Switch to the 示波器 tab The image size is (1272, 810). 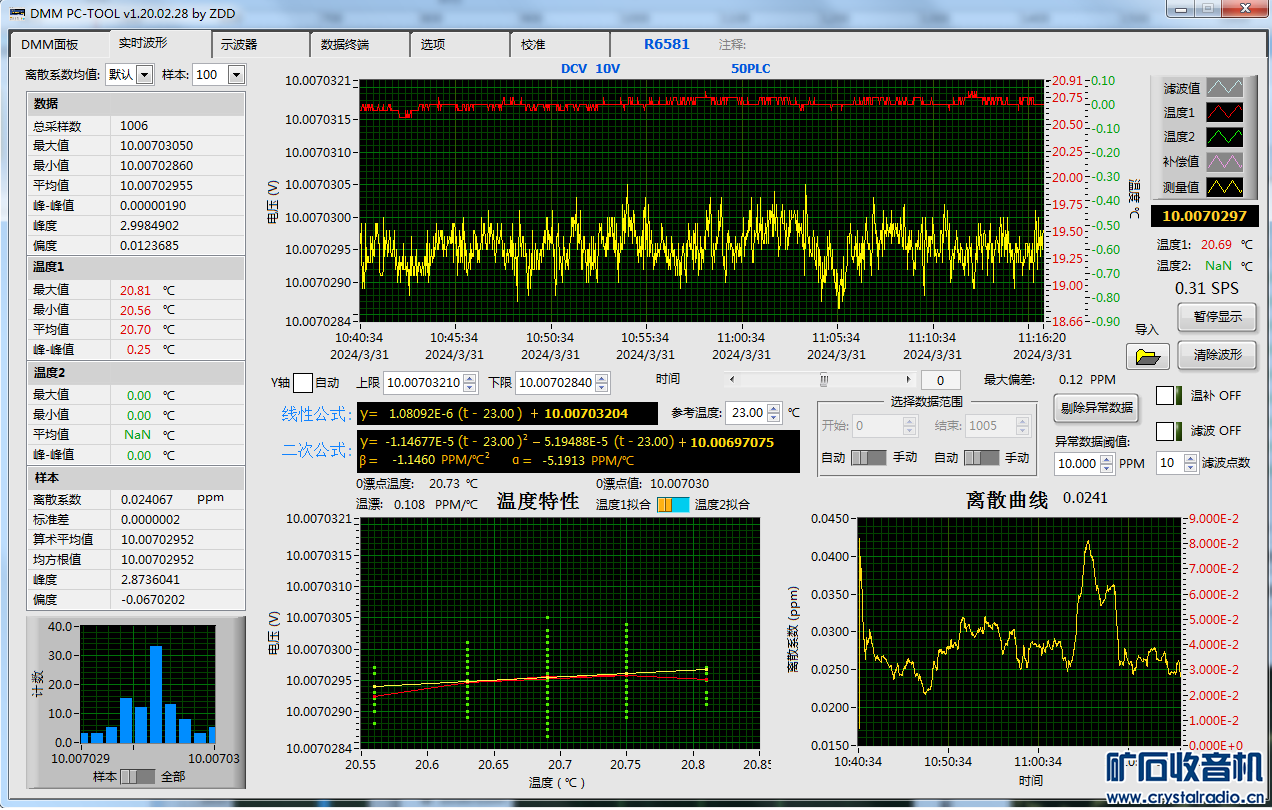(239, 45)
